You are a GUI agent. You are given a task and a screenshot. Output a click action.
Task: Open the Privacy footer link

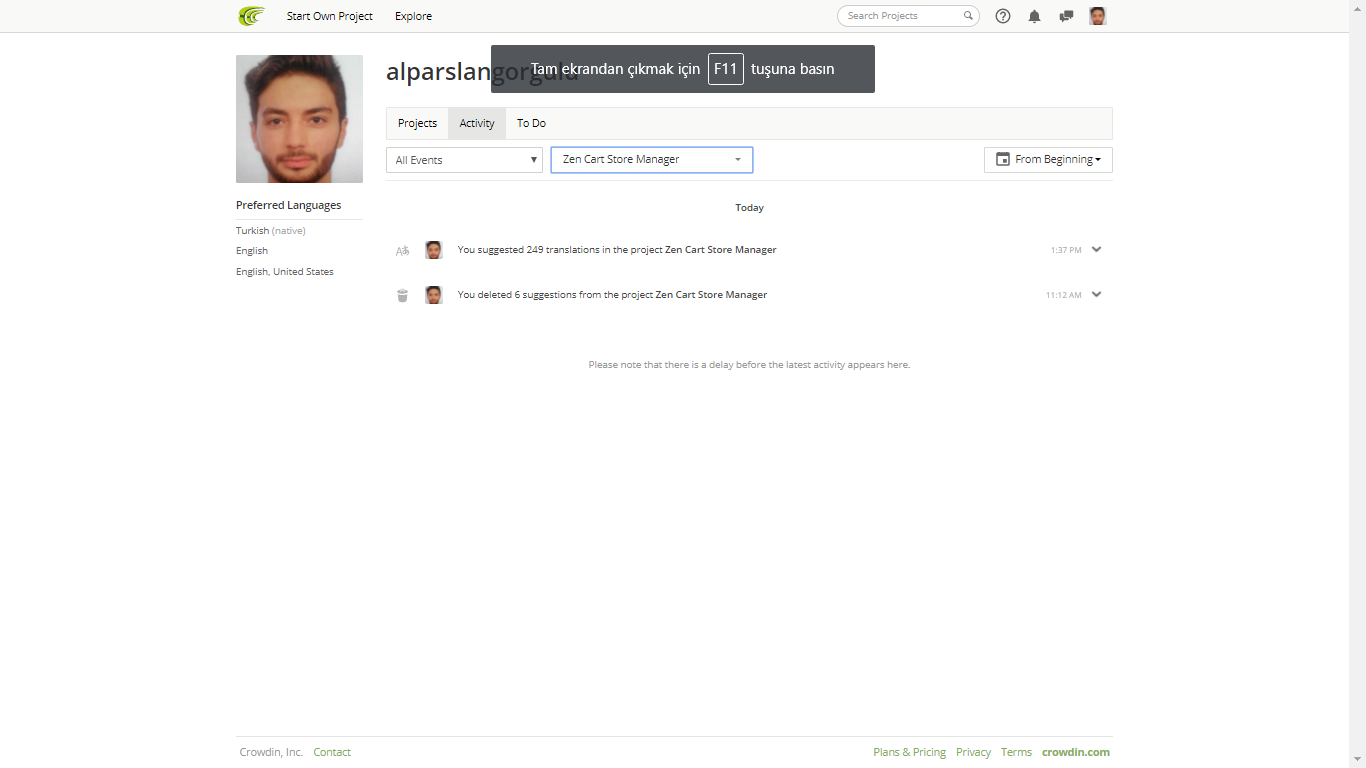point(973,752)
